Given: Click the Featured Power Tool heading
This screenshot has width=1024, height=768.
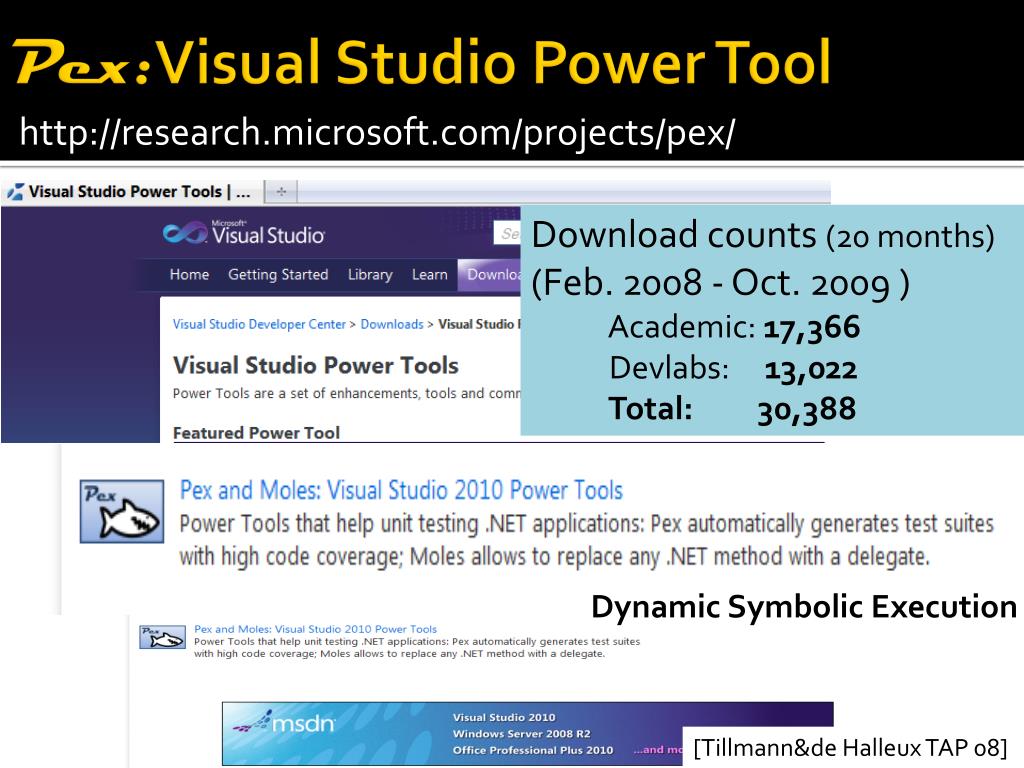Looking at the screenshot, I should click(256, 433).
